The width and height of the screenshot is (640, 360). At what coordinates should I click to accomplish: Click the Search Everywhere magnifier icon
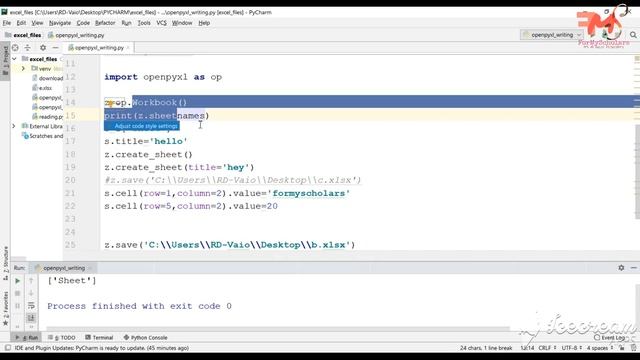pos(633,35)
